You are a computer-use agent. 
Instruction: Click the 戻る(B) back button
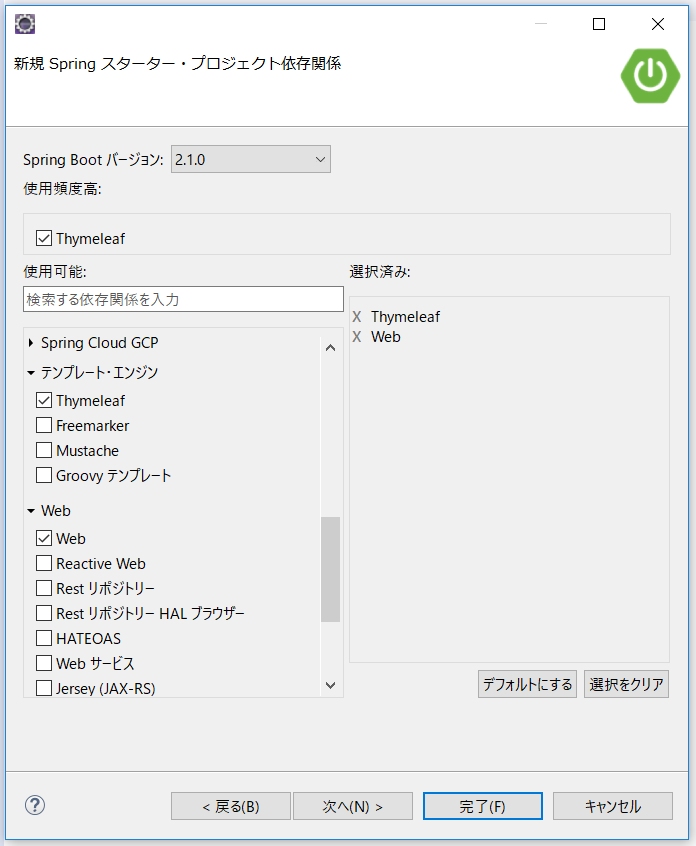click(x=231, y=806)
